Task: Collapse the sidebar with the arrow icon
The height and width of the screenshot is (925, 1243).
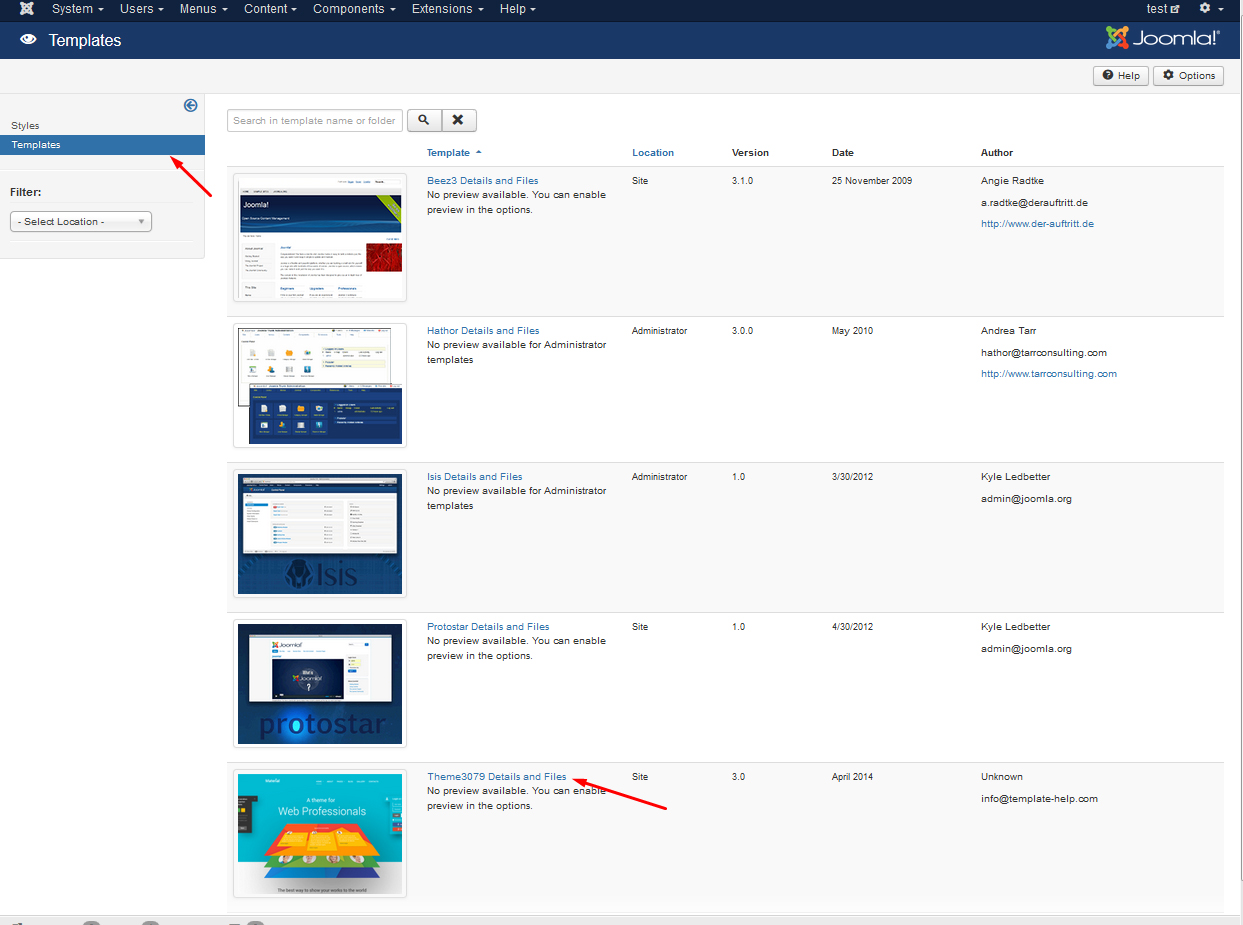Action: coord(190,105)
